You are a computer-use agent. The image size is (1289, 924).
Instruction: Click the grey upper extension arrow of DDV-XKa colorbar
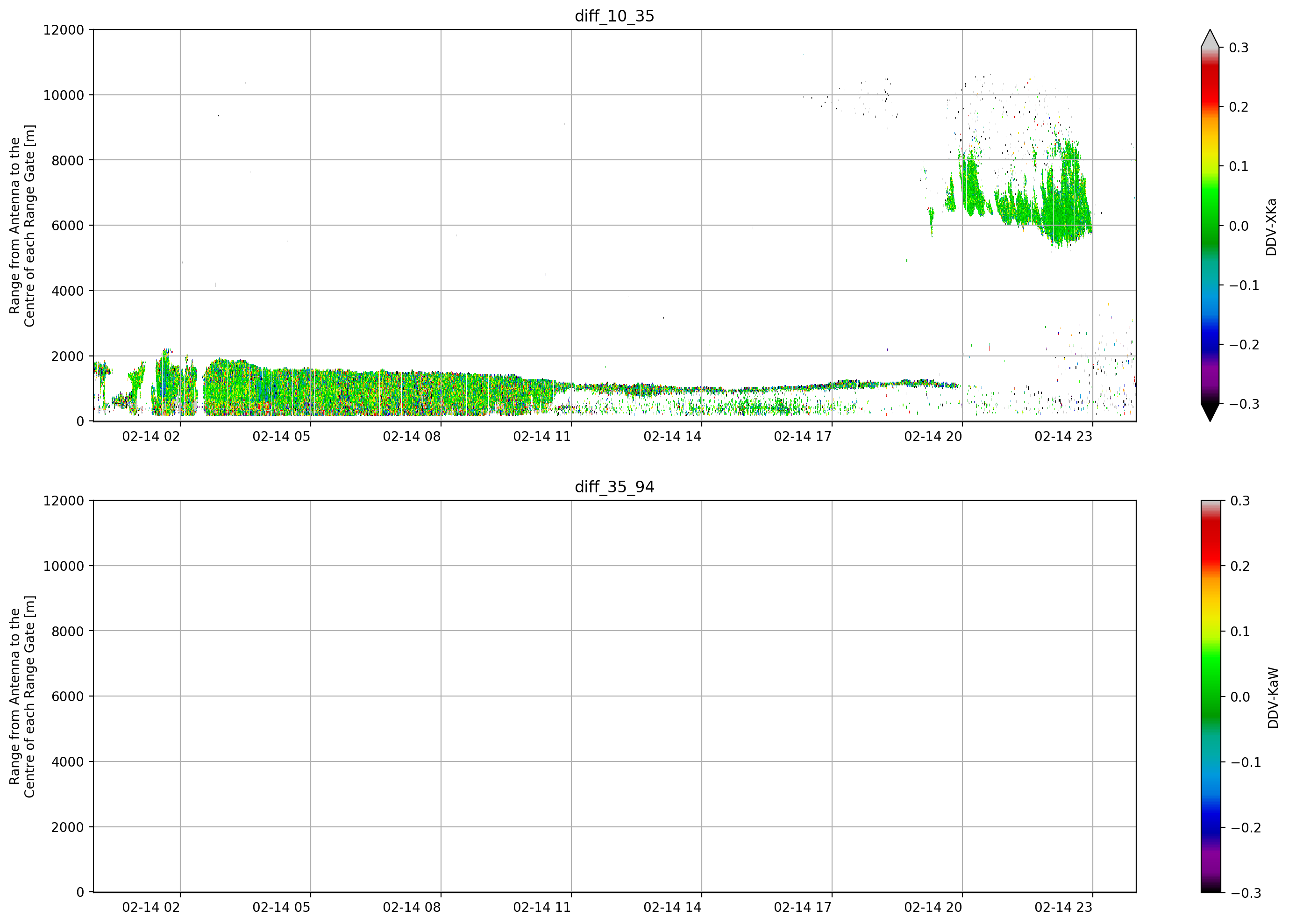pos(1210,39)
